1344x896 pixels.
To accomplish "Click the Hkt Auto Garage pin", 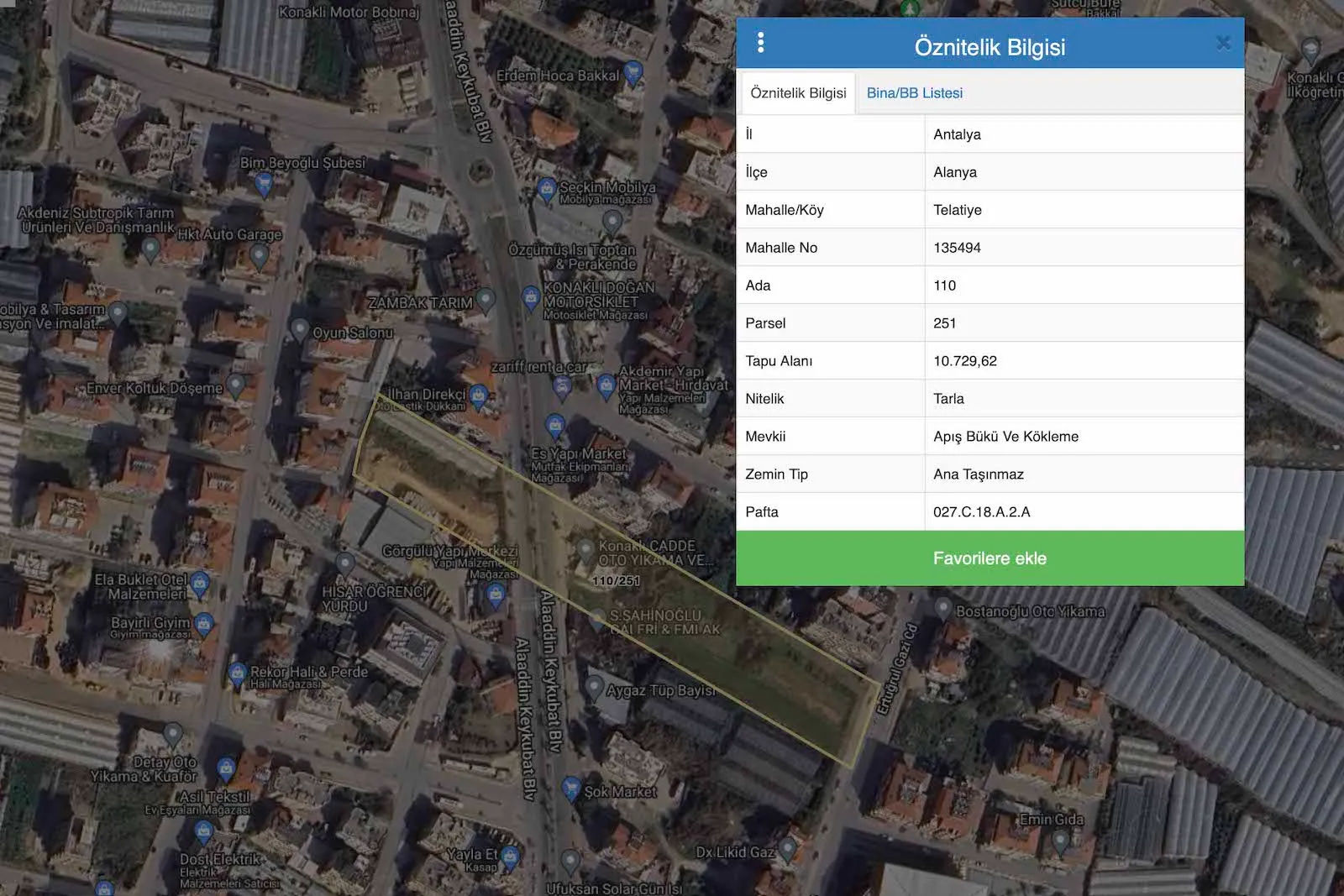I will (259, 254).
